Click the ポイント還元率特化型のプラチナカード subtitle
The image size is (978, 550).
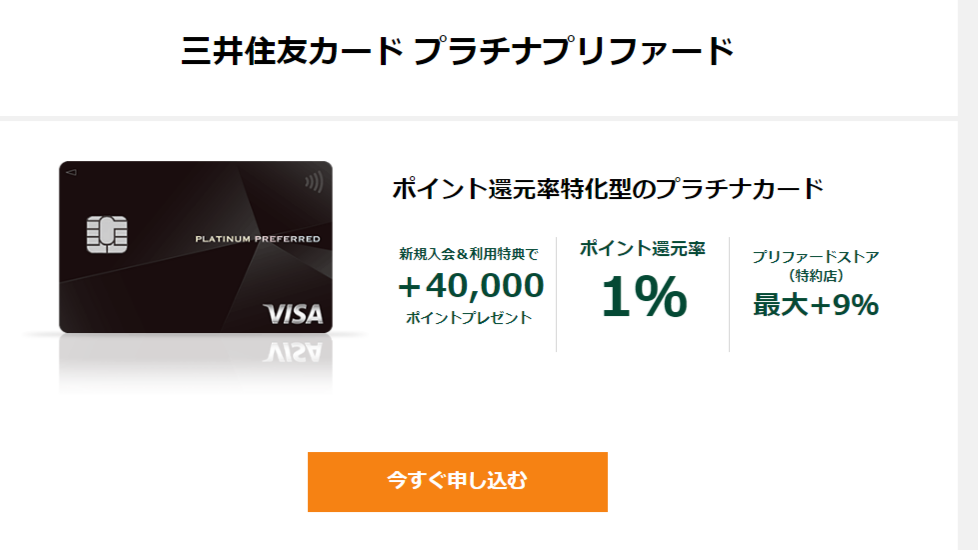pyautogui.click(x=608, y=188)
